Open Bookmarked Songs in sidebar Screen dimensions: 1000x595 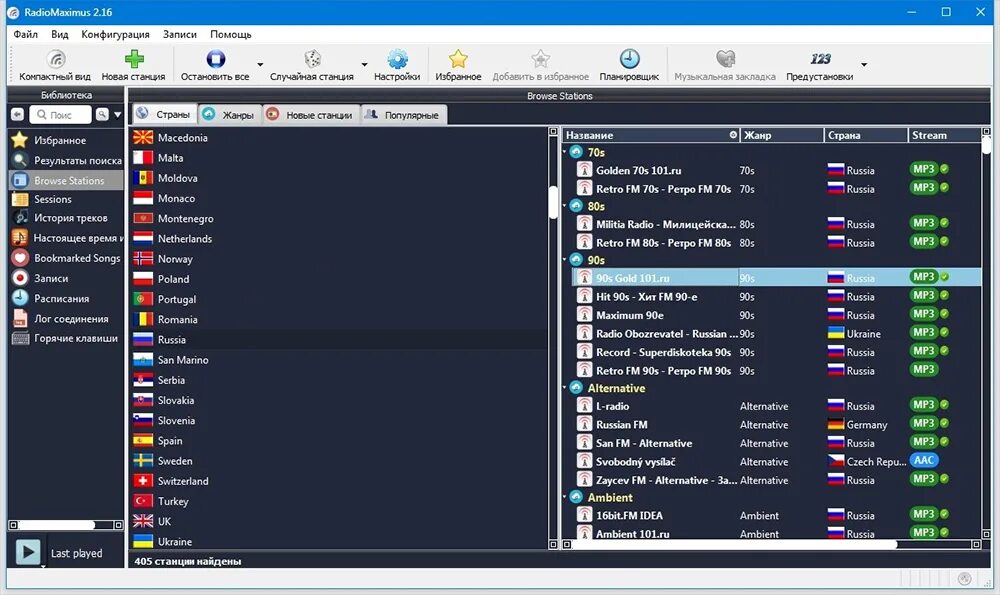pyautogui.click(x=66, y=258)
